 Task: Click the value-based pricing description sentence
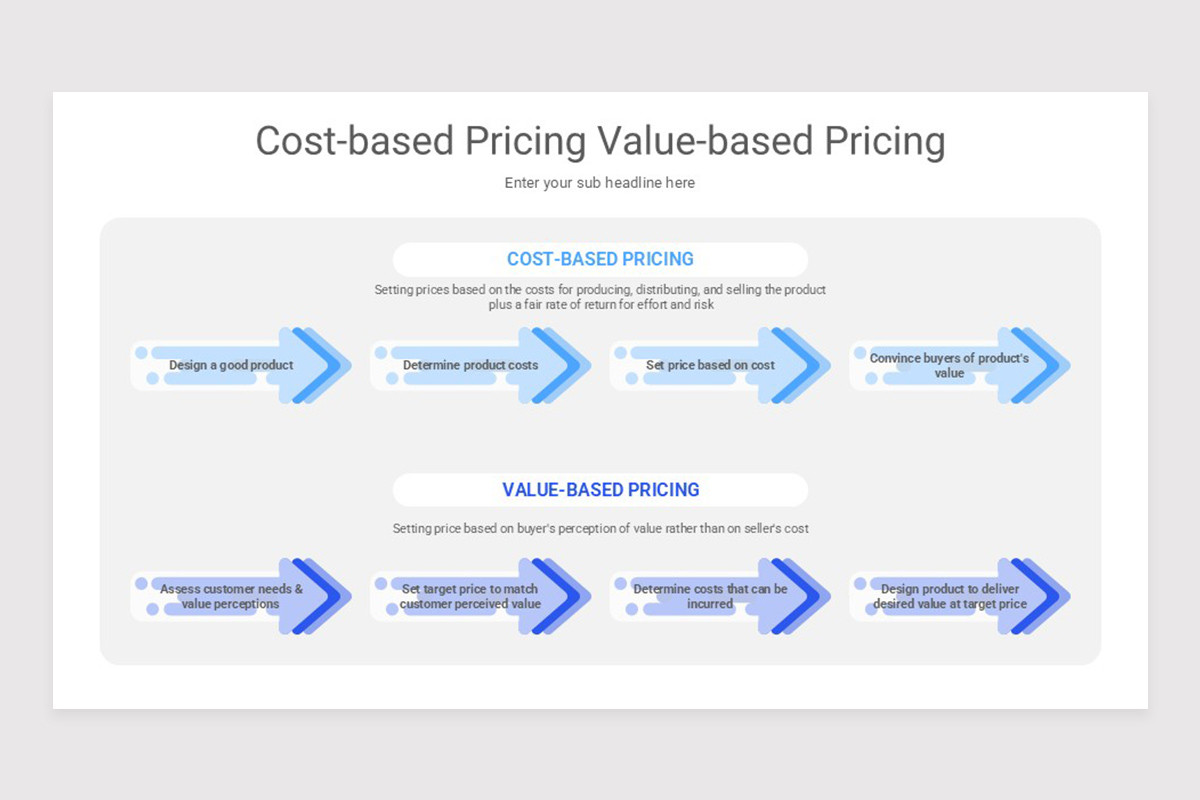click(600, 528)
